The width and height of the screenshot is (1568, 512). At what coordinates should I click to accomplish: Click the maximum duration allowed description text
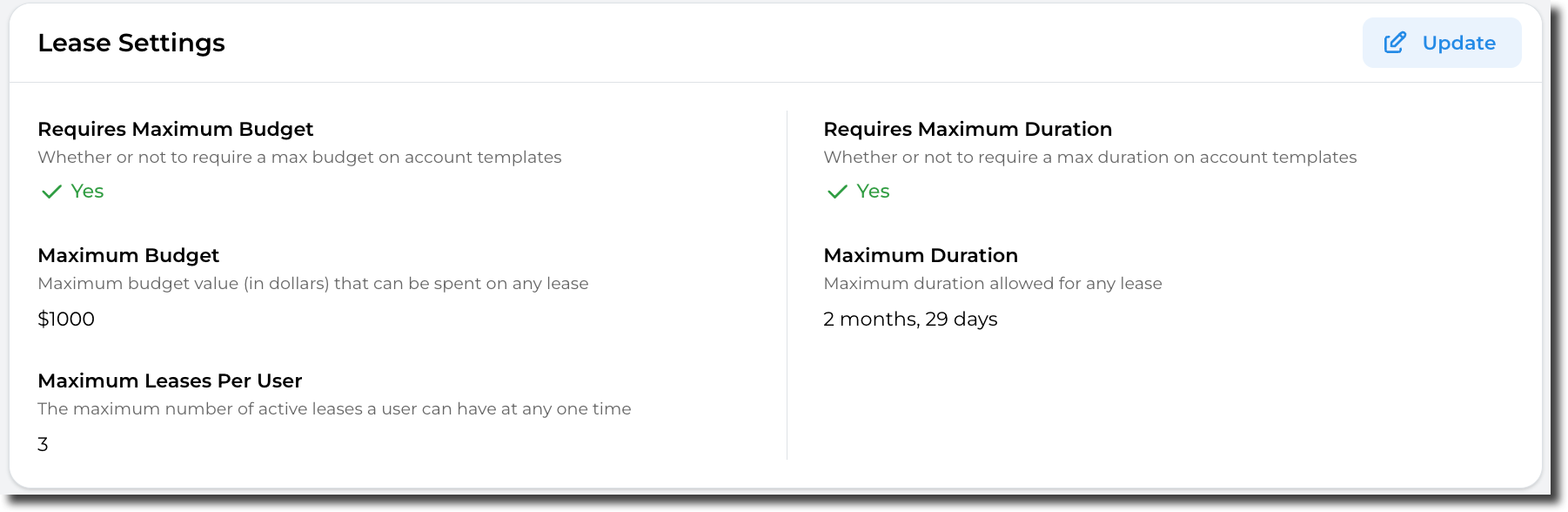pos(992,284)
